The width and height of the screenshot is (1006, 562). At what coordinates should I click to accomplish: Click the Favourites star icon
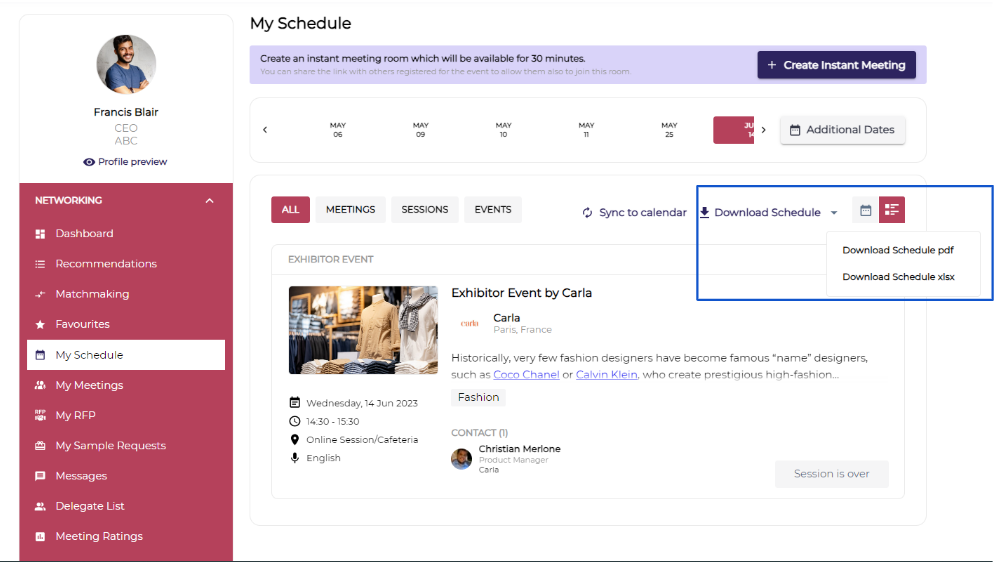pyautogui.click(x=40, y=325)
